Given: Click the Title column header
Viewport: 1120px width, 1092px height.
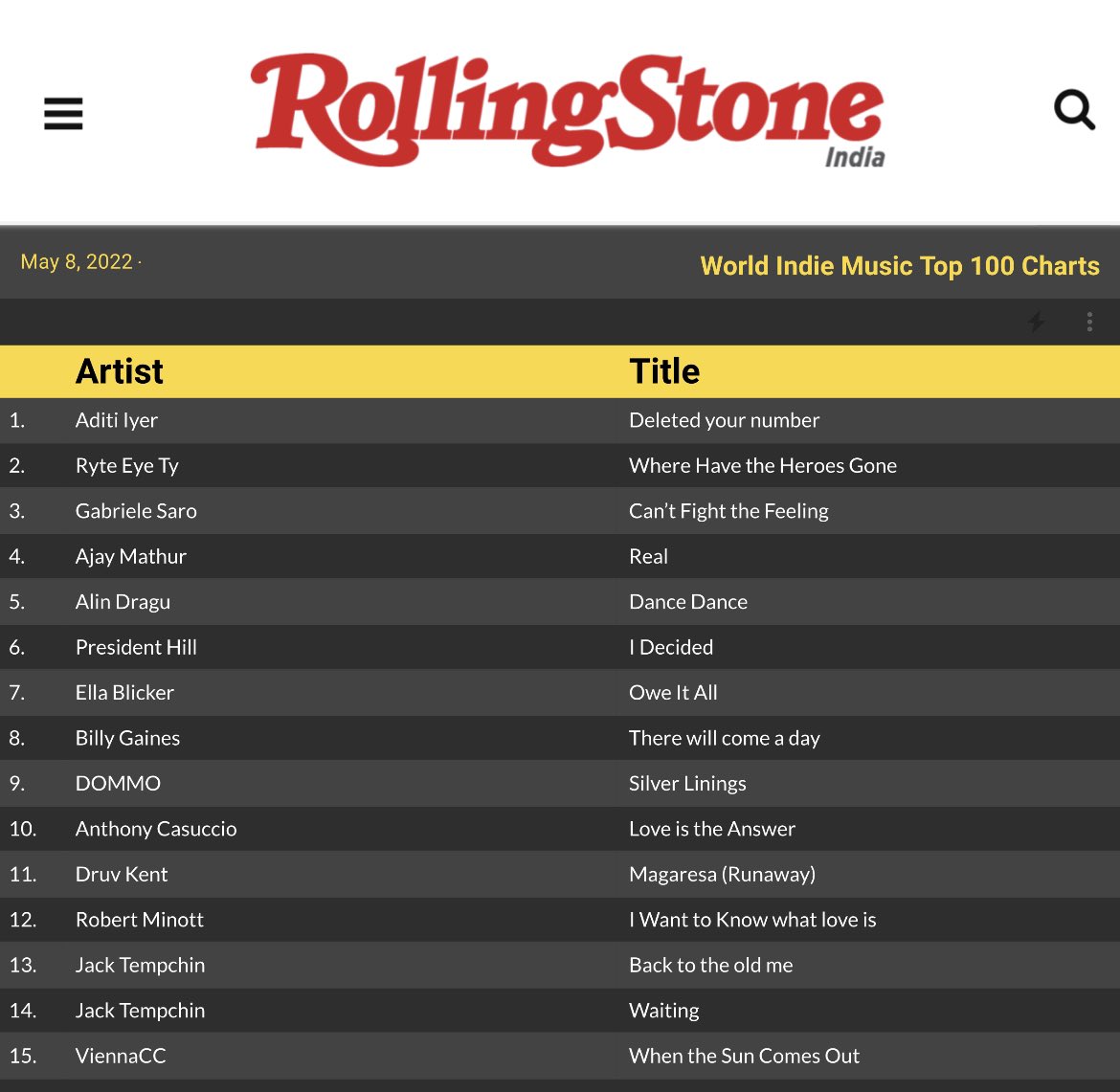Looking at the screenshot, I should pyautogui.click(x=664, y=371).
